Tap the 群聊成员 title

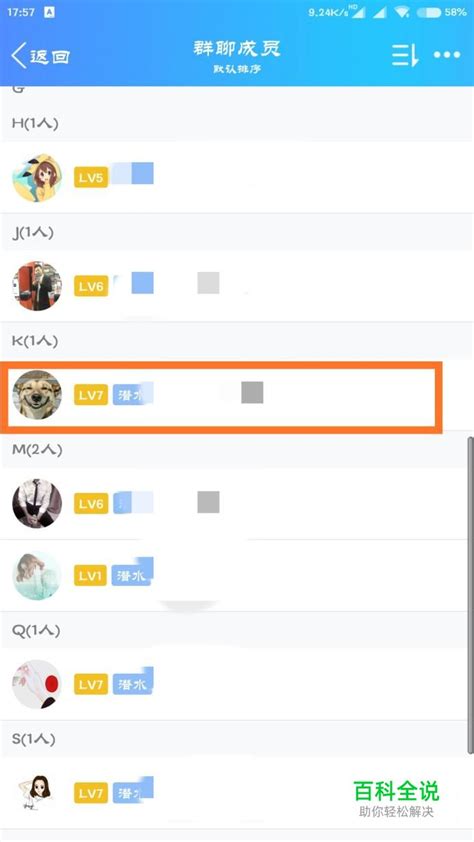click(237, 48)
